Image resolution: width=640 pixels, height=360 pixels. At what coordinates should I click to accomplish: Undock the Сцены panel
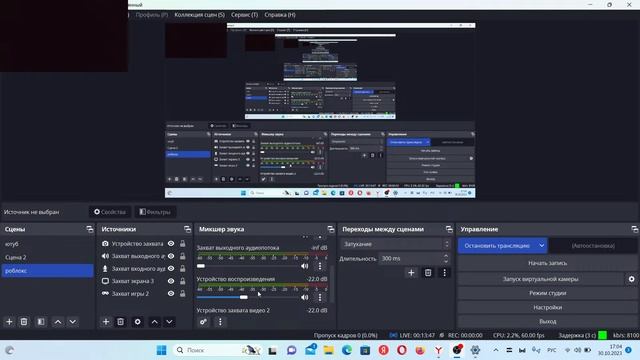click(90, 229)
